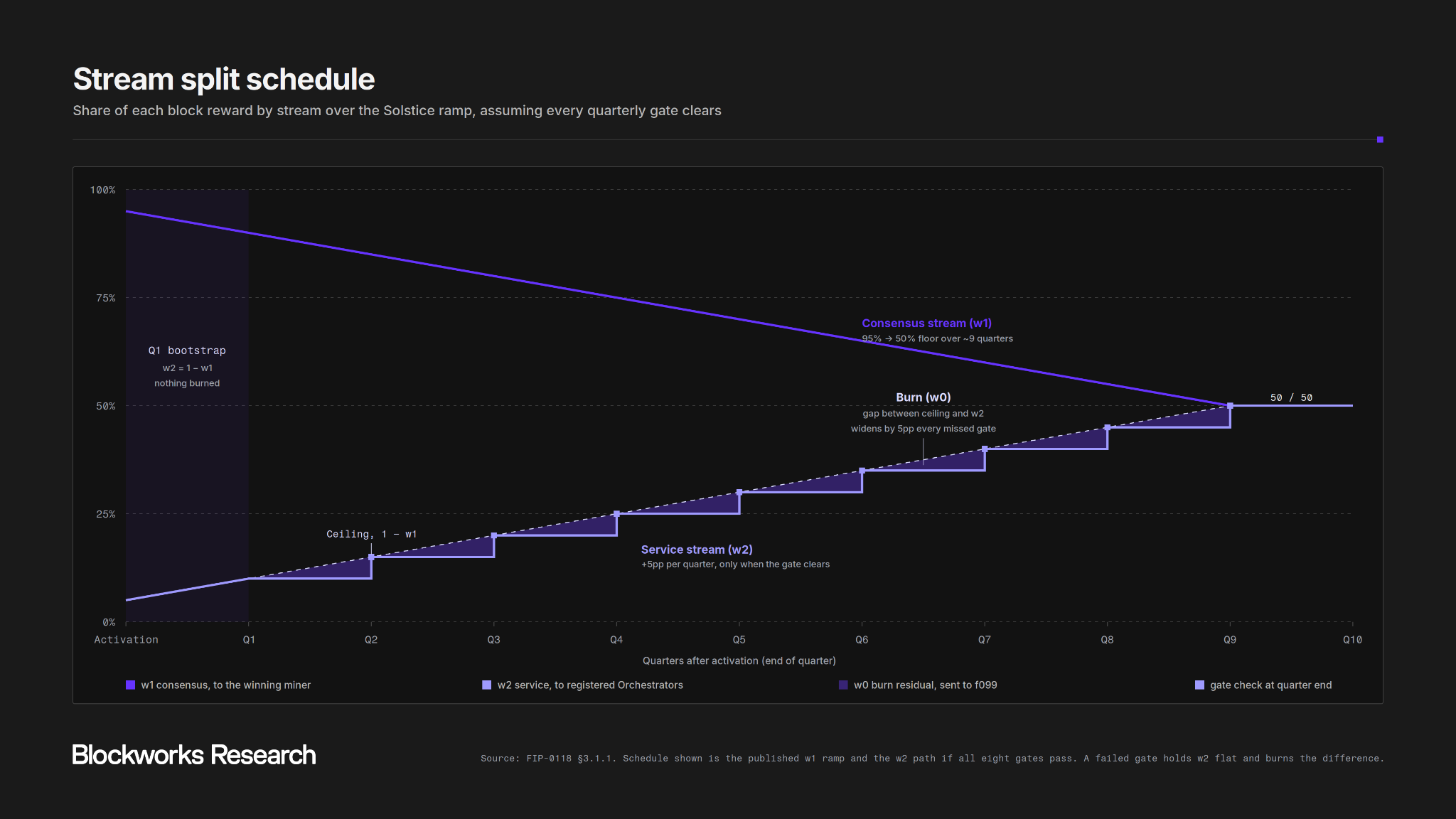Screen dimensions: 1456x819
Task: Click the '25%' y-axis label
Action: click(106, 514)
